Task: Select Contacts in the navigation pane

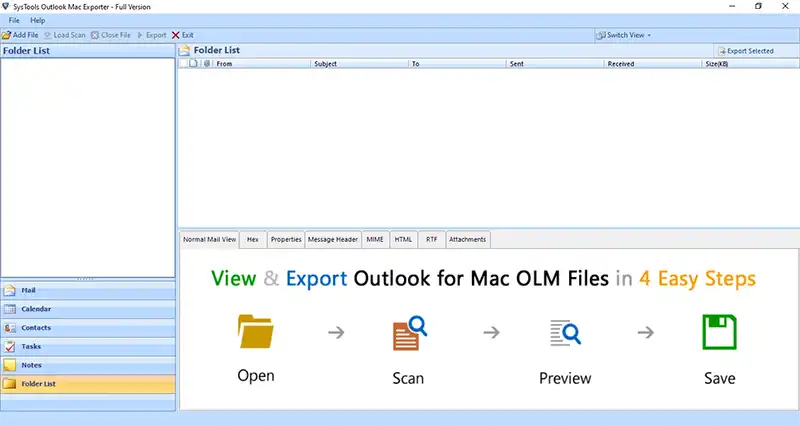Action: tap(88, 328)
